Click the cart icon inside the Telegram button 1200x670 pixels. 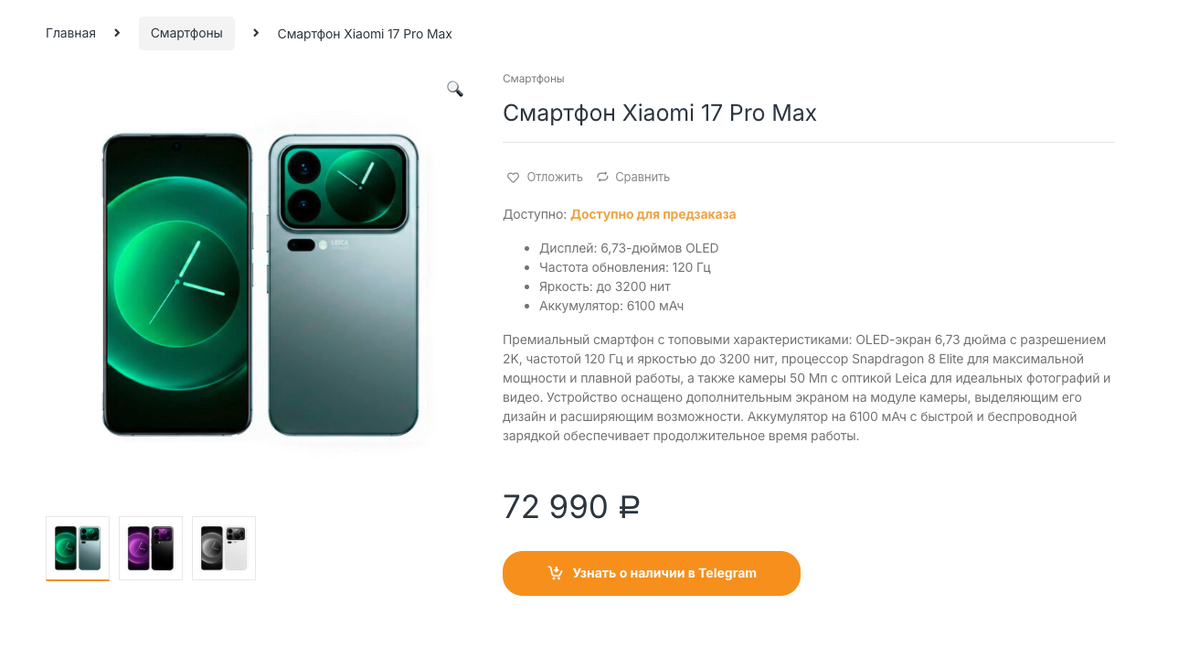point(554,573)
